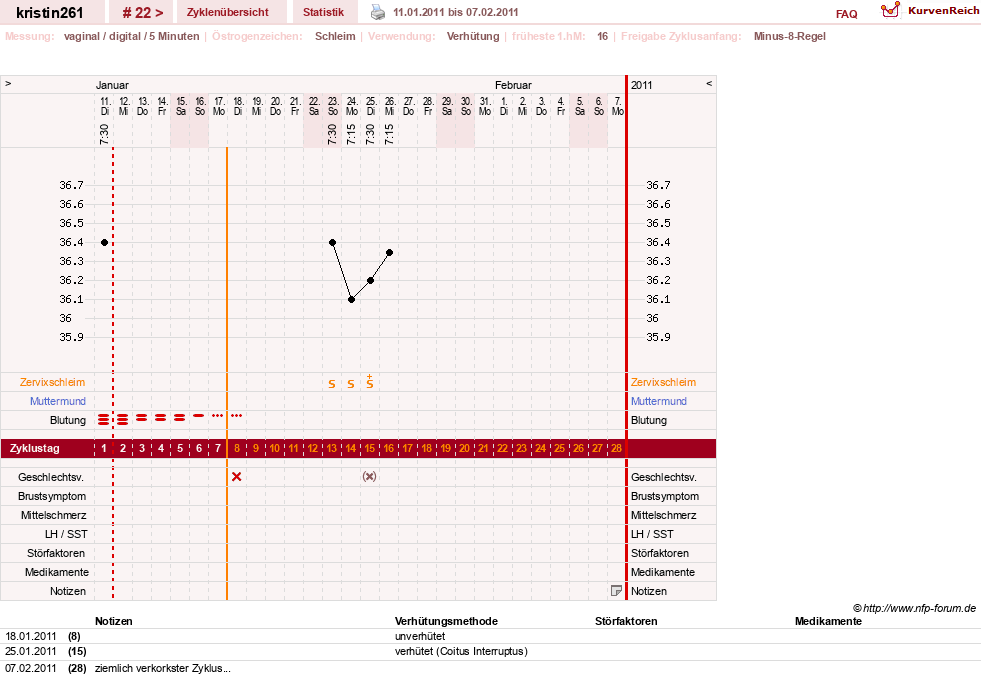Click the left Mittelschmerz row label
This screenshot has height=700, width=981.
[x=53, y=515]
